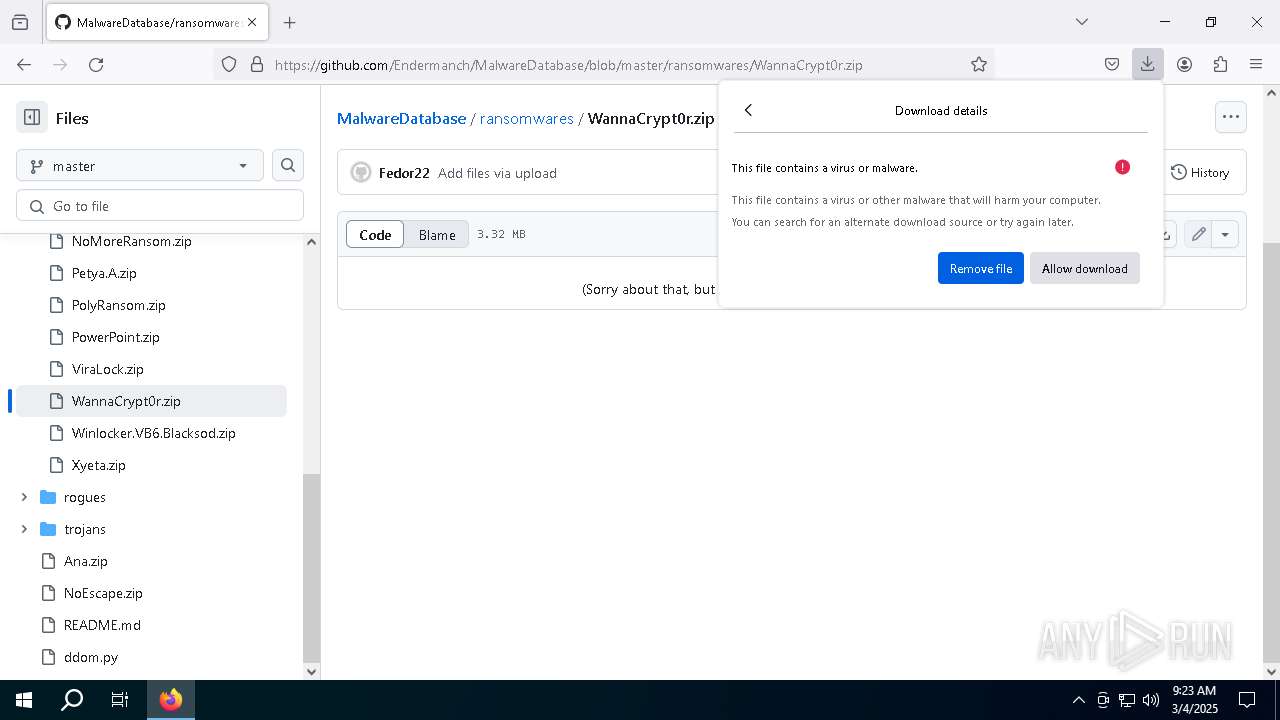The image size is (1280, 720).
Task: Open Winlocker.VB6.Blacksod.zip file
Action: (153, 433)
